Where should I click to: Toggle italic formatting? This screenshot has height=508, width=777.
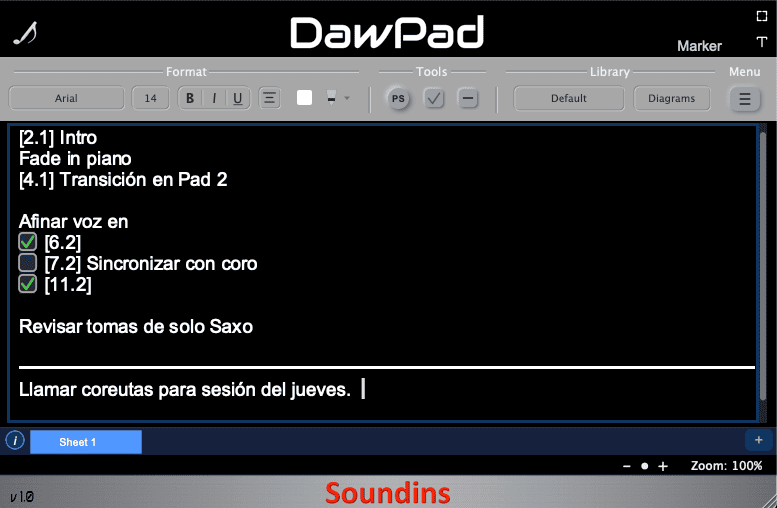[214, 98]
